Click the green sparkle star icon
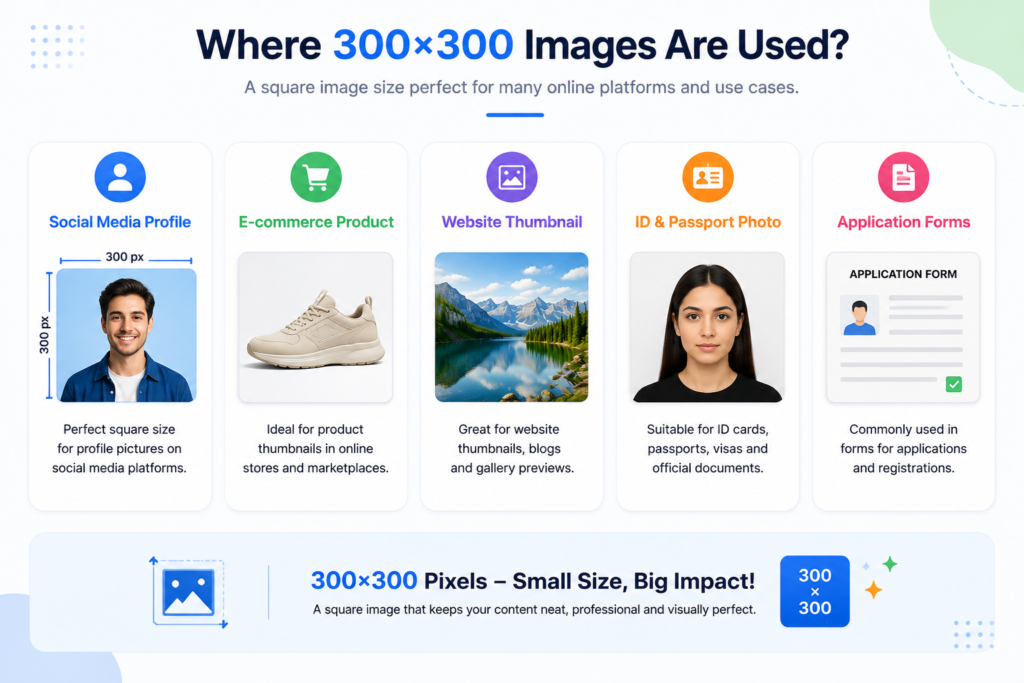 click(x=889, y=564)
